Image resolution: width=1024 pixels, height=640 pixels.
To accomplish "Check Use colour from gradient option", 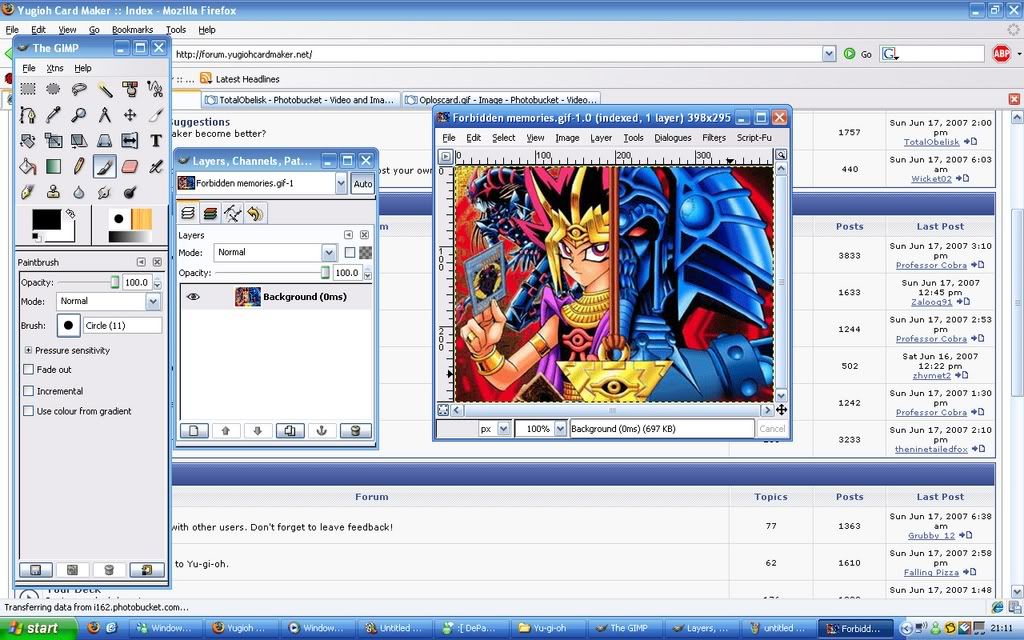I will tap(28, 411).
